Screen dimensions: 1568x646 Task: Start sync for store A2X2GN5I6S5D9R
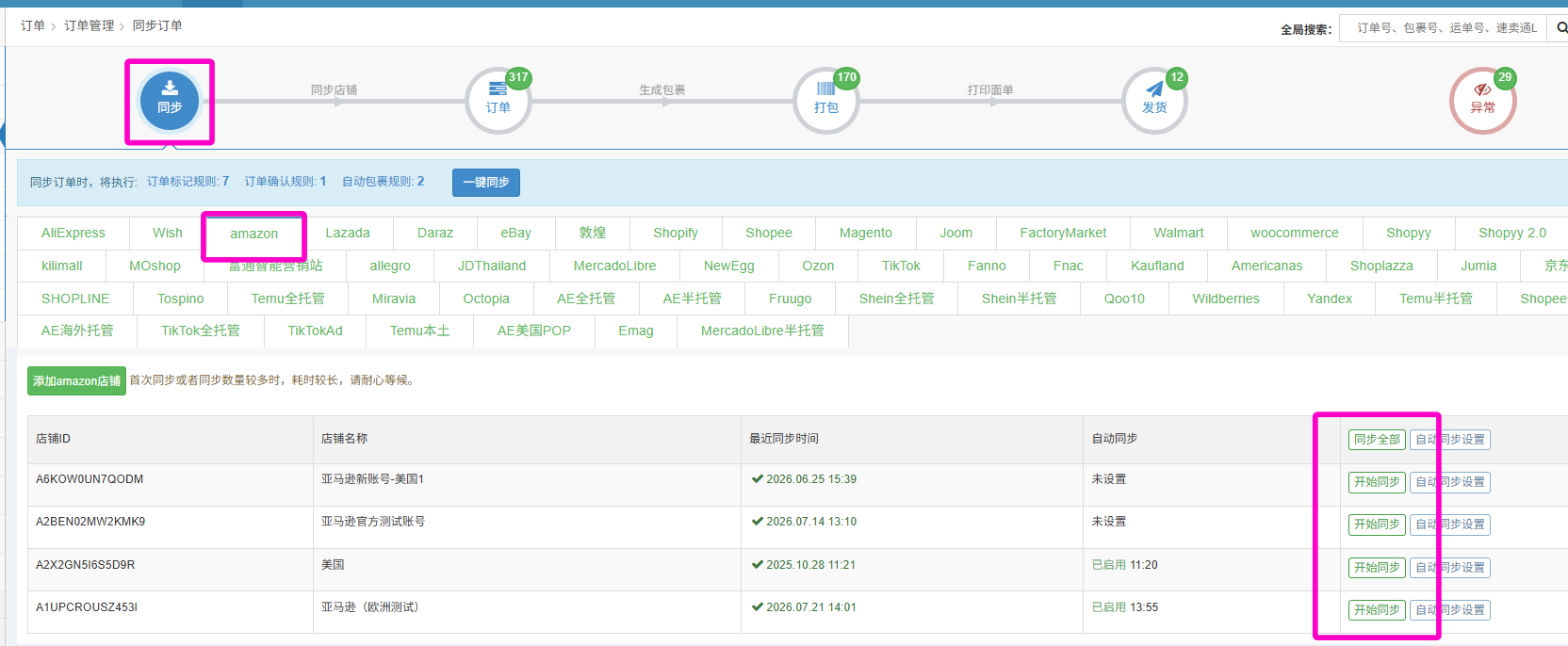point(1377,567)
